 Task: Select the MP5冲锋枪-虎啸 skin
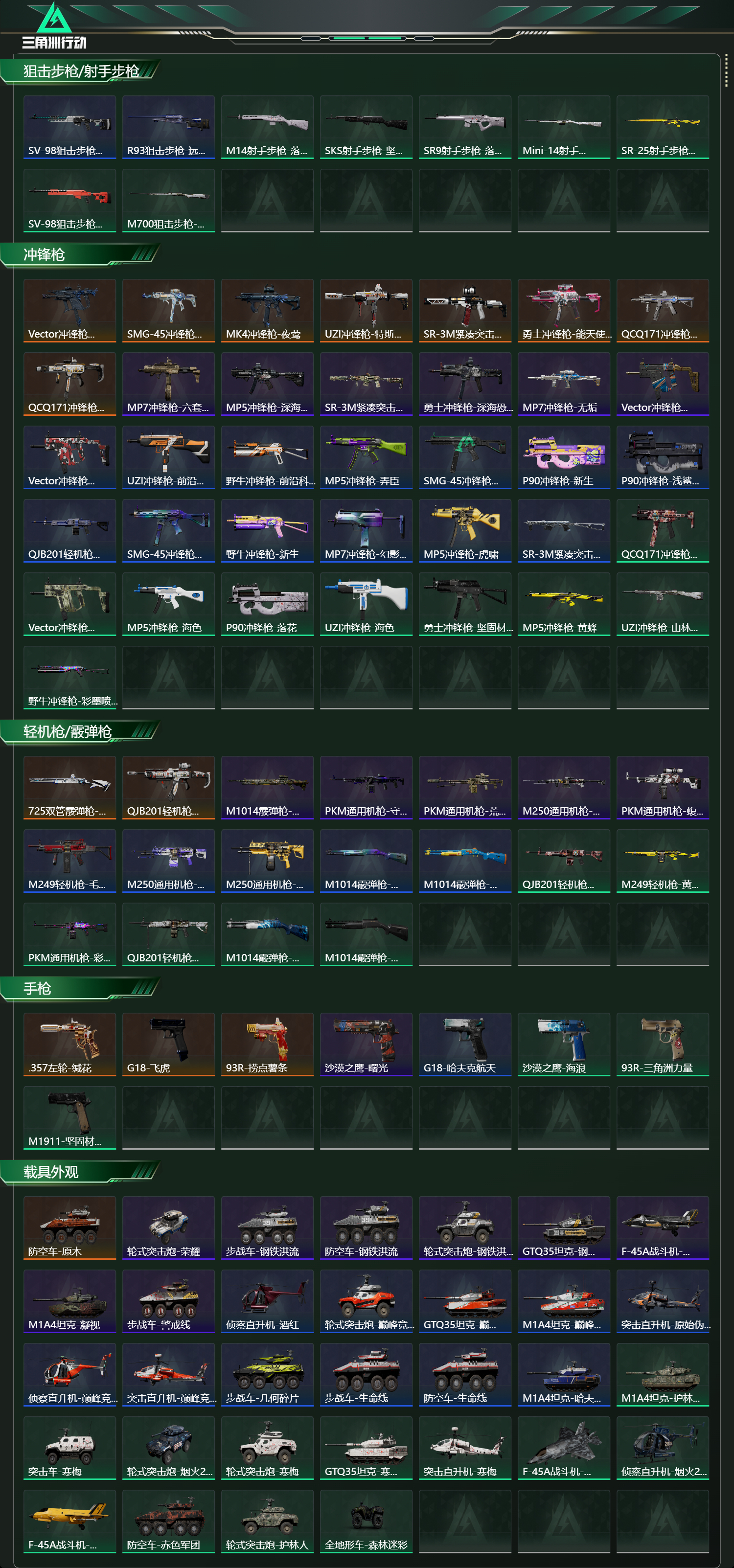point(465,531)
